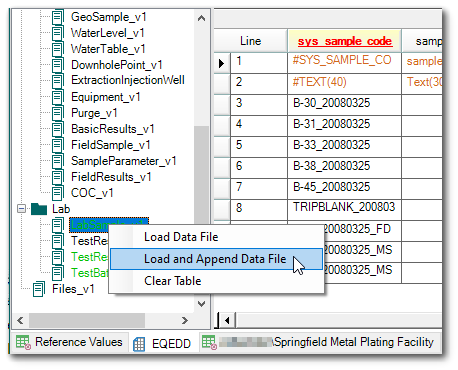Click the FieldSample_v1 document icon

click(58, 145)
